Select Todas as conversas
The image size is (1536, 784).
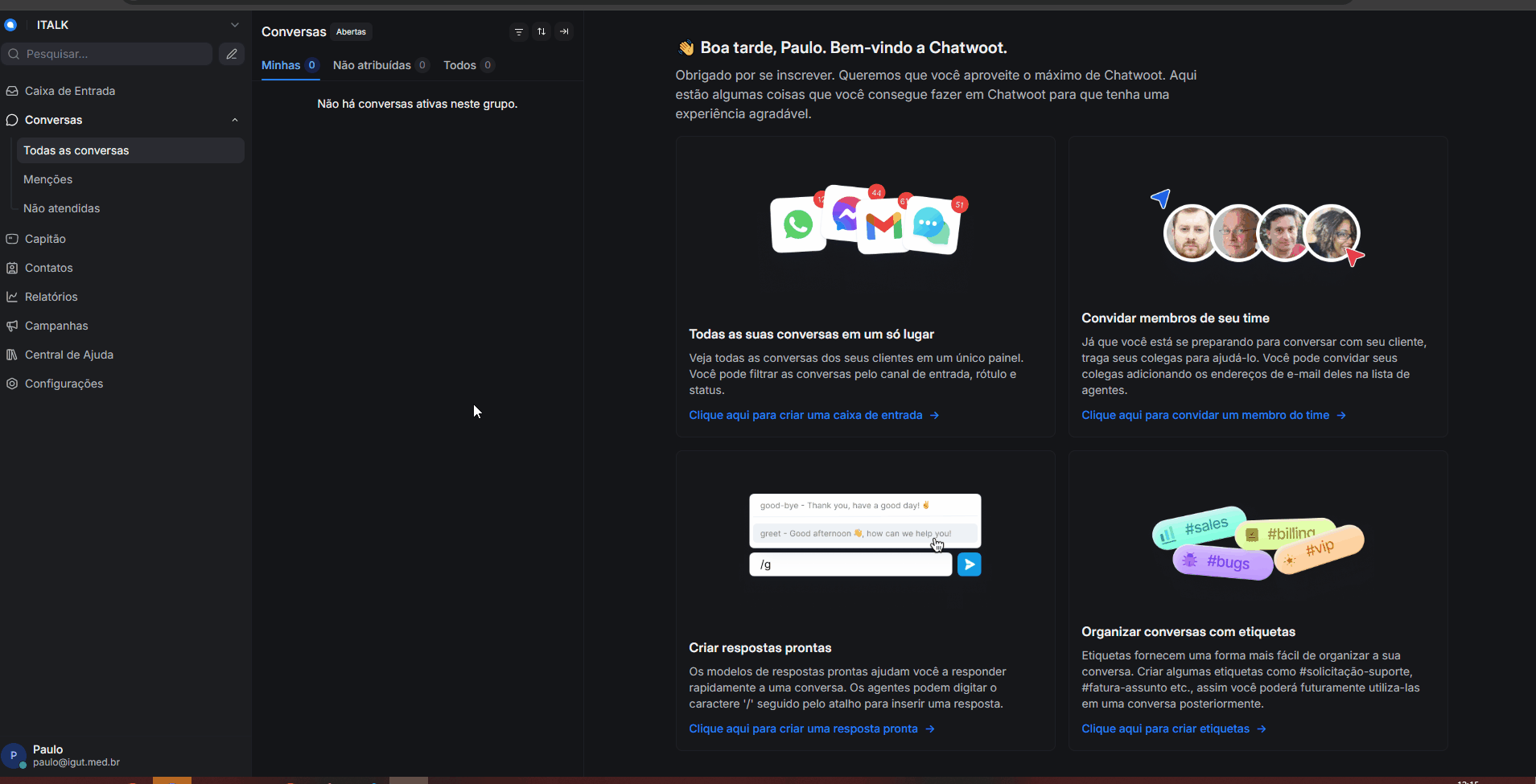point(130,150)
